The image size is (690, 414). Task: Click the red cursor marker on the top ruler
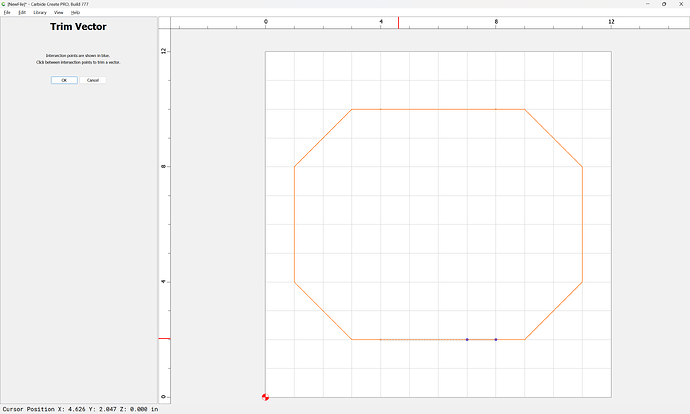pos(399,22)
